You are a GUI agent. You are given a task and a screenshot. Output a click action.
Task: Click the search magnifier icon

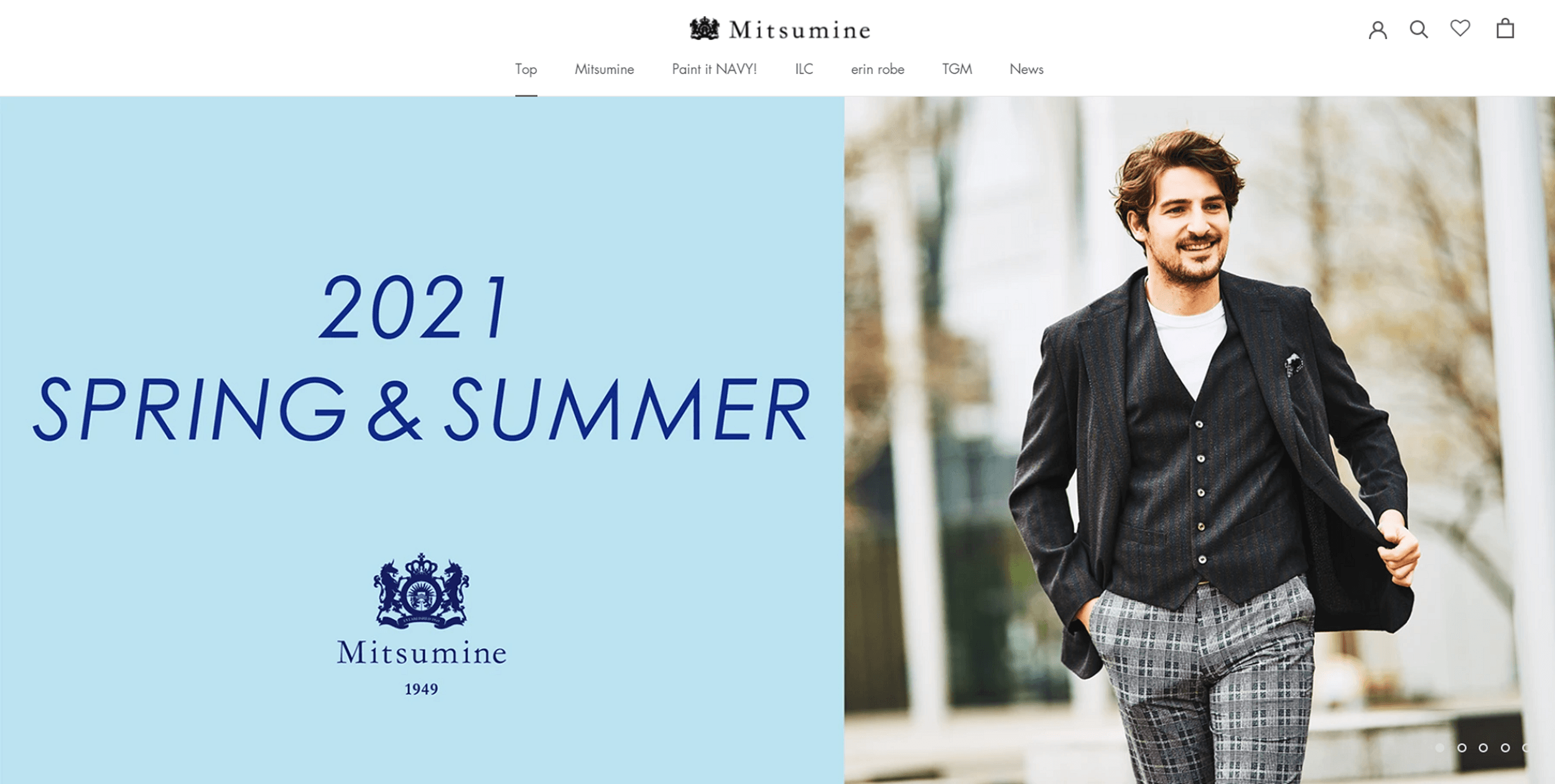click(x=1419, y=29)
